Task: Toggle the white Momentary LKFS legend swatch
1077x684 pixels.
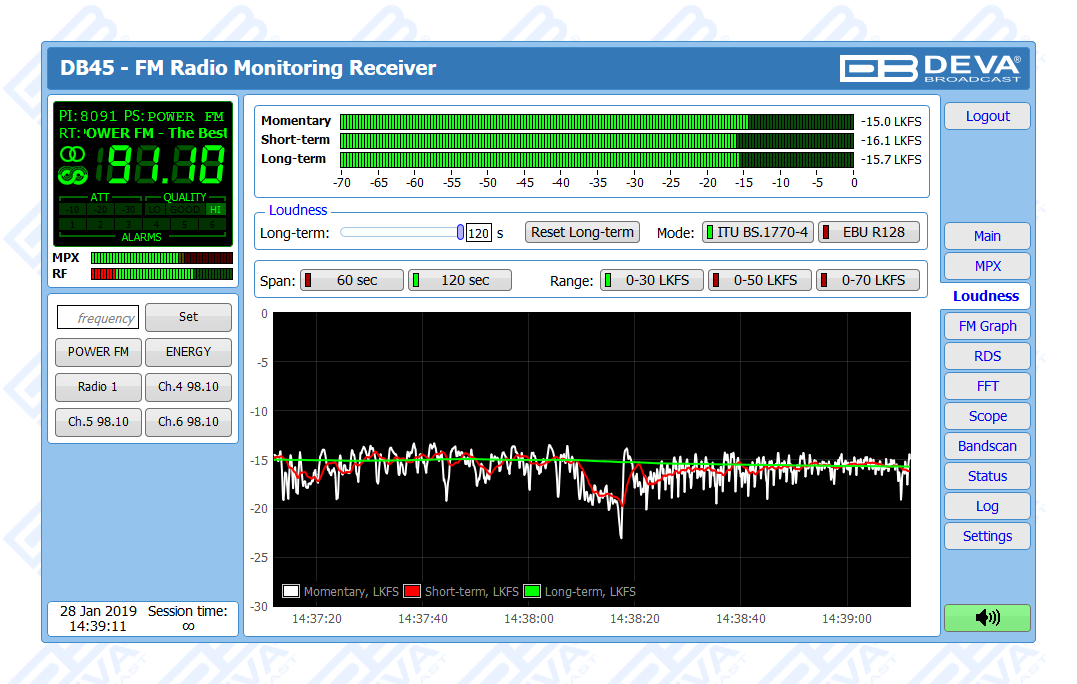Action: tap(292, 591)
